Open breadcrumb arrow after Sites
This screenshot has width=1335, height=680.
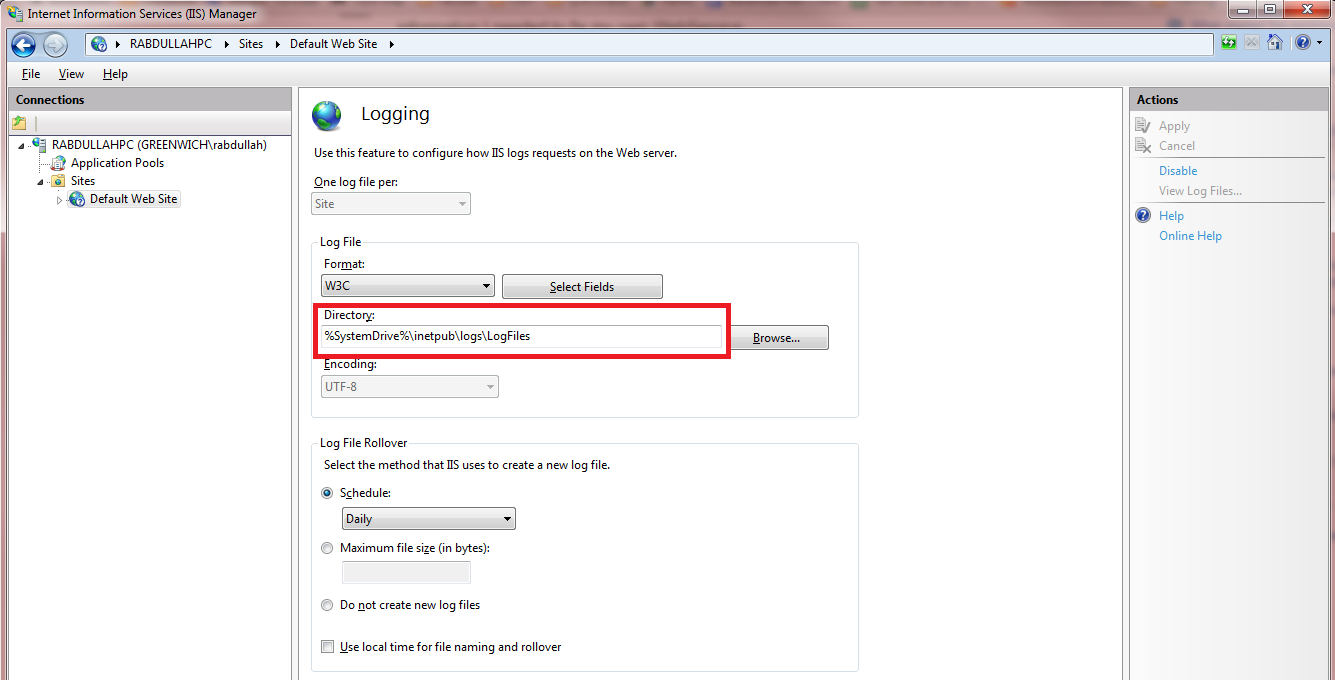pos(277,44)
